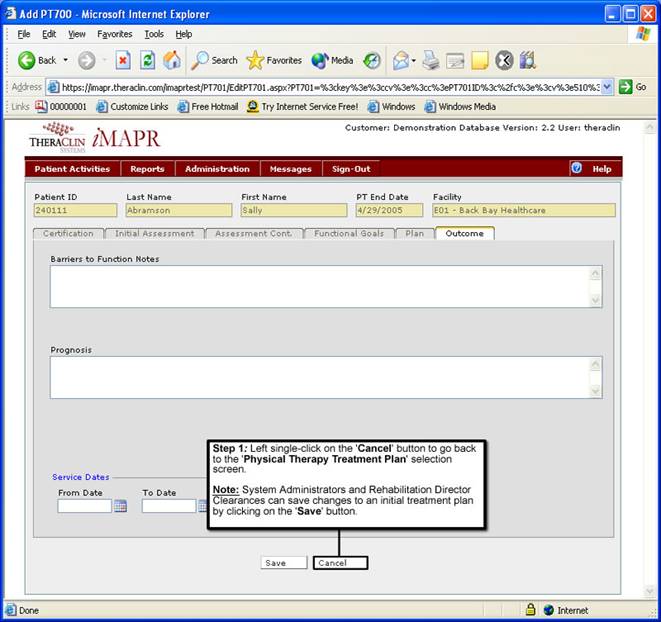Open the Favorites star button

(x=274, y=60)
